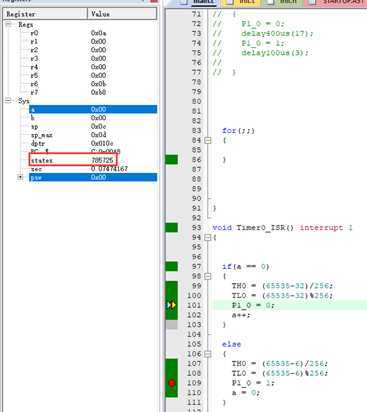367x412 pixels.
Task: Click the green margin block at line 86
Action: pos(172,160)
